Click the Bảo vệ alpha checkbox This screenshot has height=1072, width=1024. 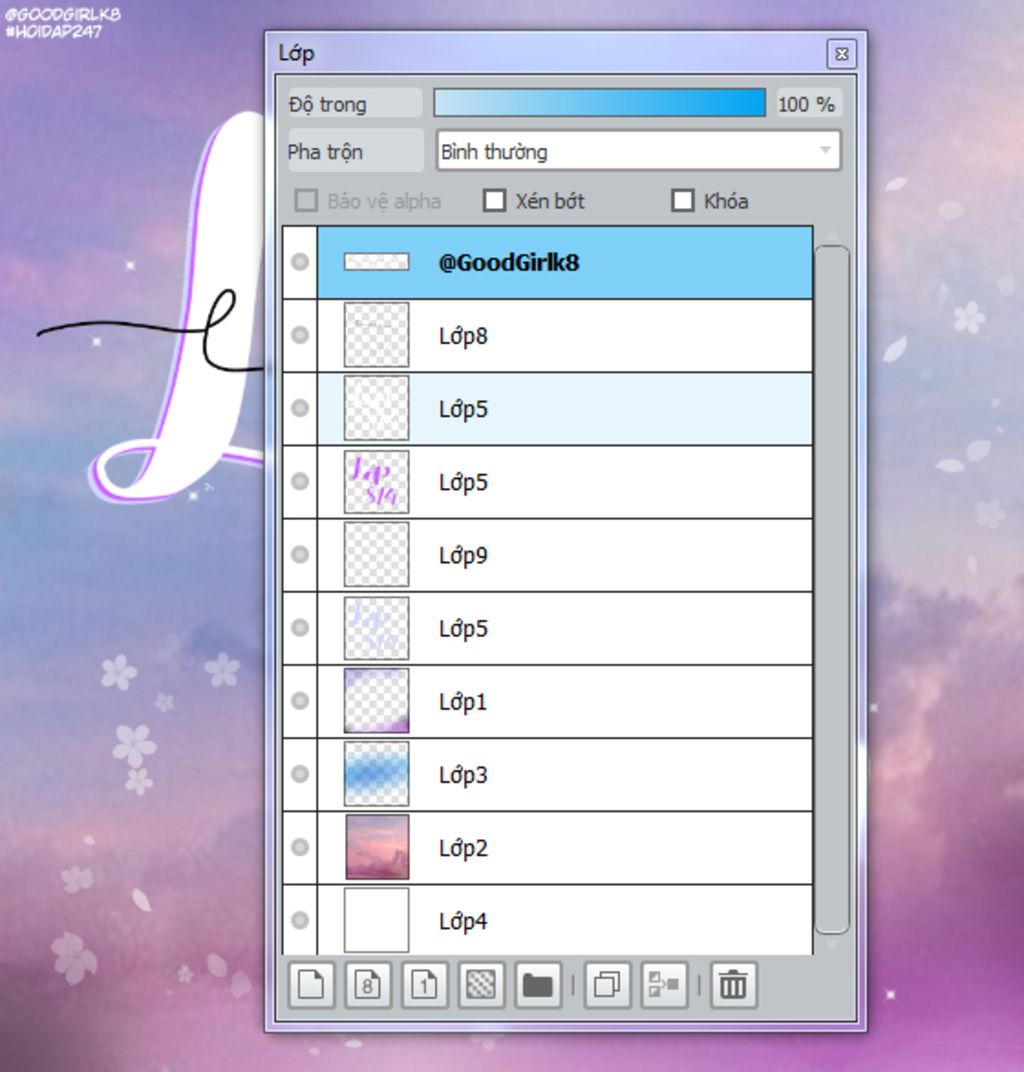point(306,201)
